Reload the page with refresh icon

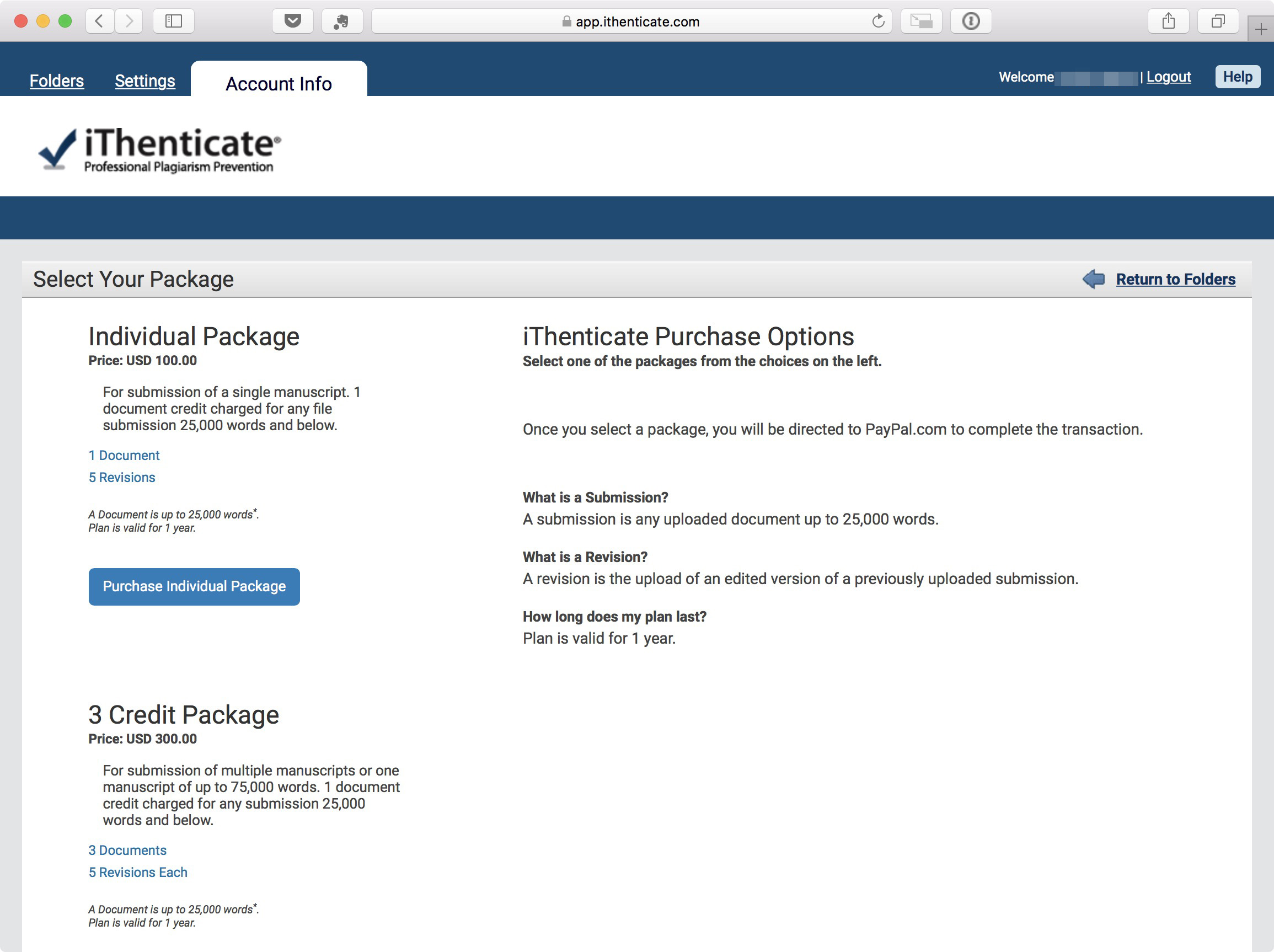point(878,22)
